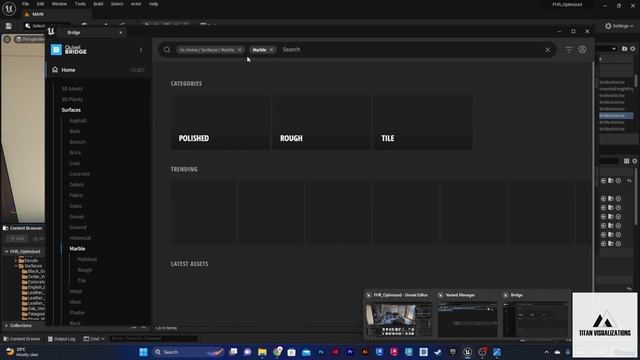Screen dimensions: 640x360
Task: Open the Content Drawer
Action: tap(22, 339)
